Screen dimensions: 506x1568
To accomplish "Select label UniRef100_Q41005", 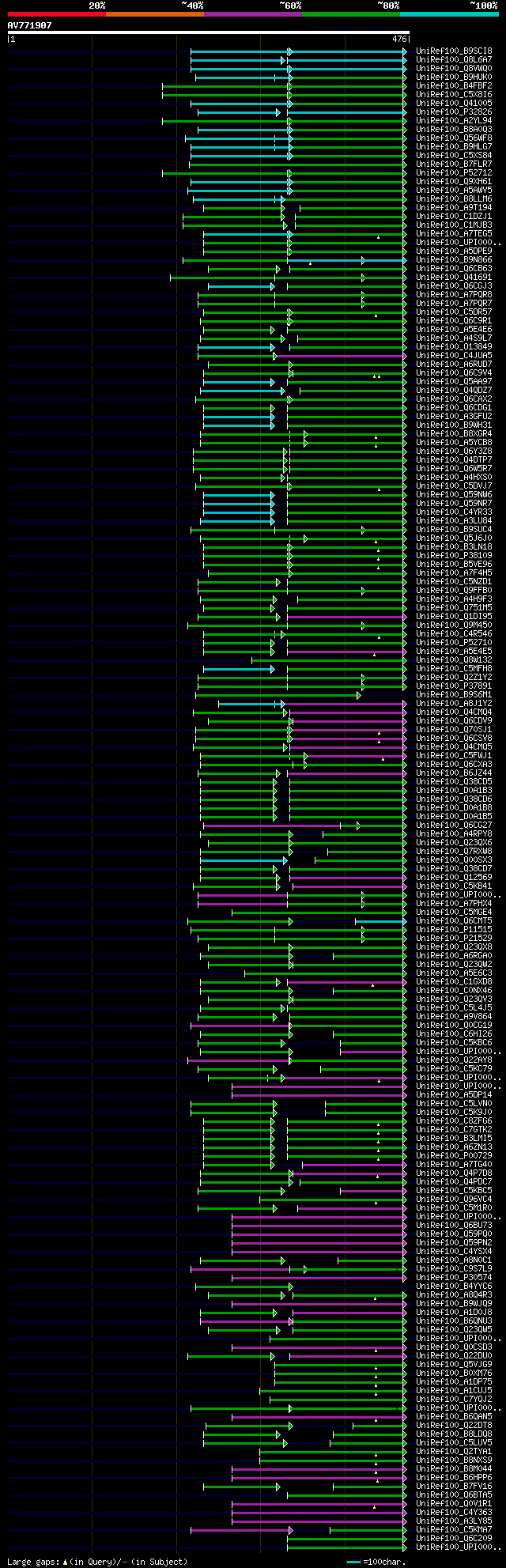I will [x=454, y=103].
